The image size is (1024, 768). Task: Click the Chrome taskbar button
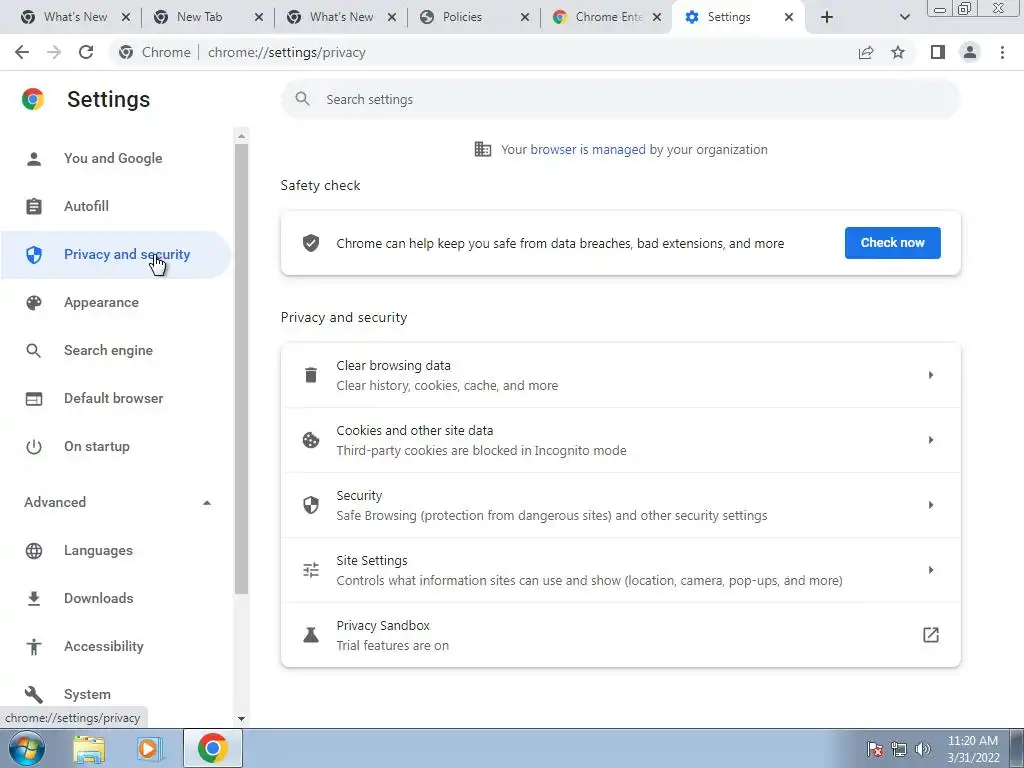coord(213,748)
